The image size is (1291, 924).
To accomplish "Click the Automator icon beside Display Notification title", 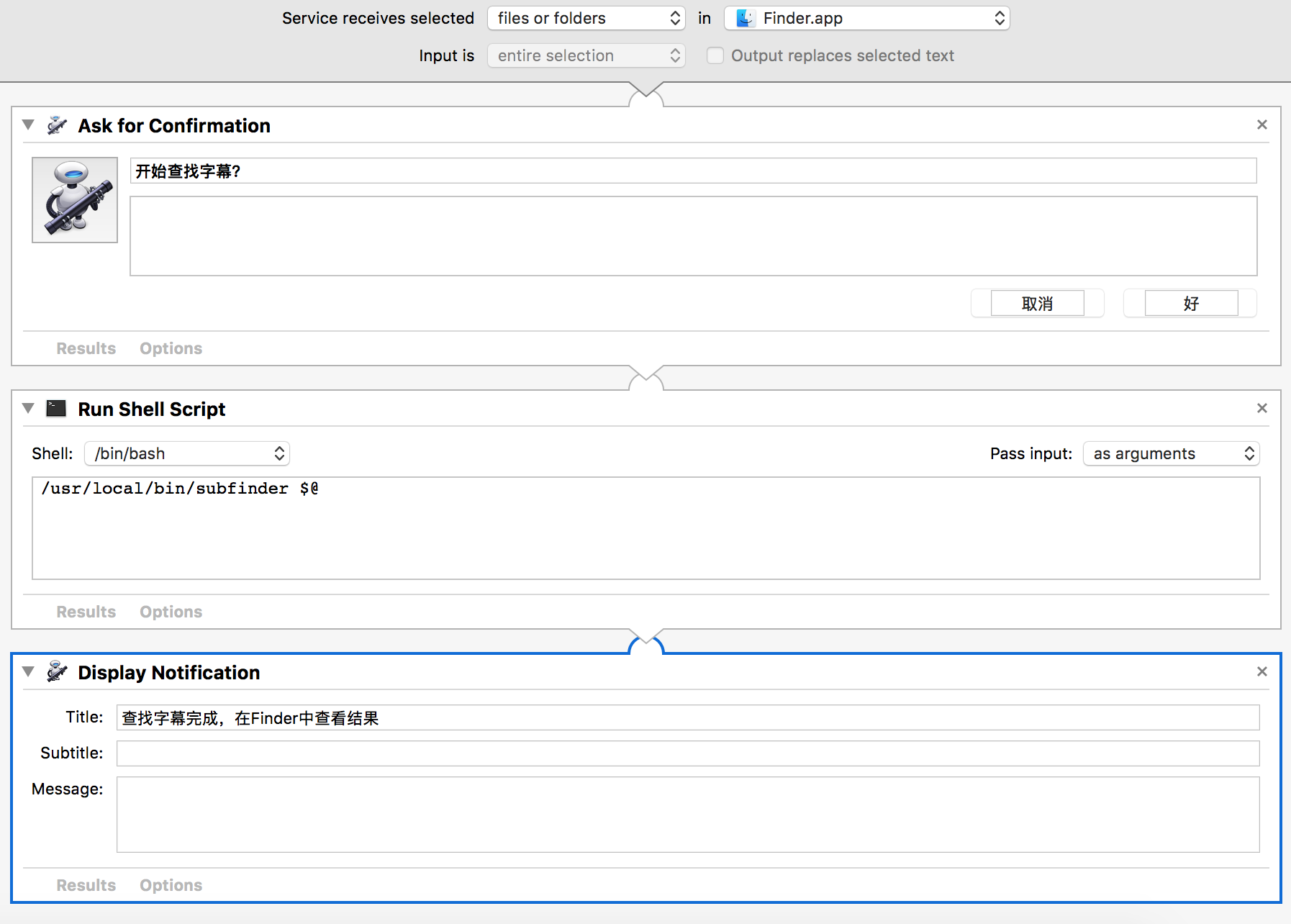I will pyautogui.click(x=57, y=672).
